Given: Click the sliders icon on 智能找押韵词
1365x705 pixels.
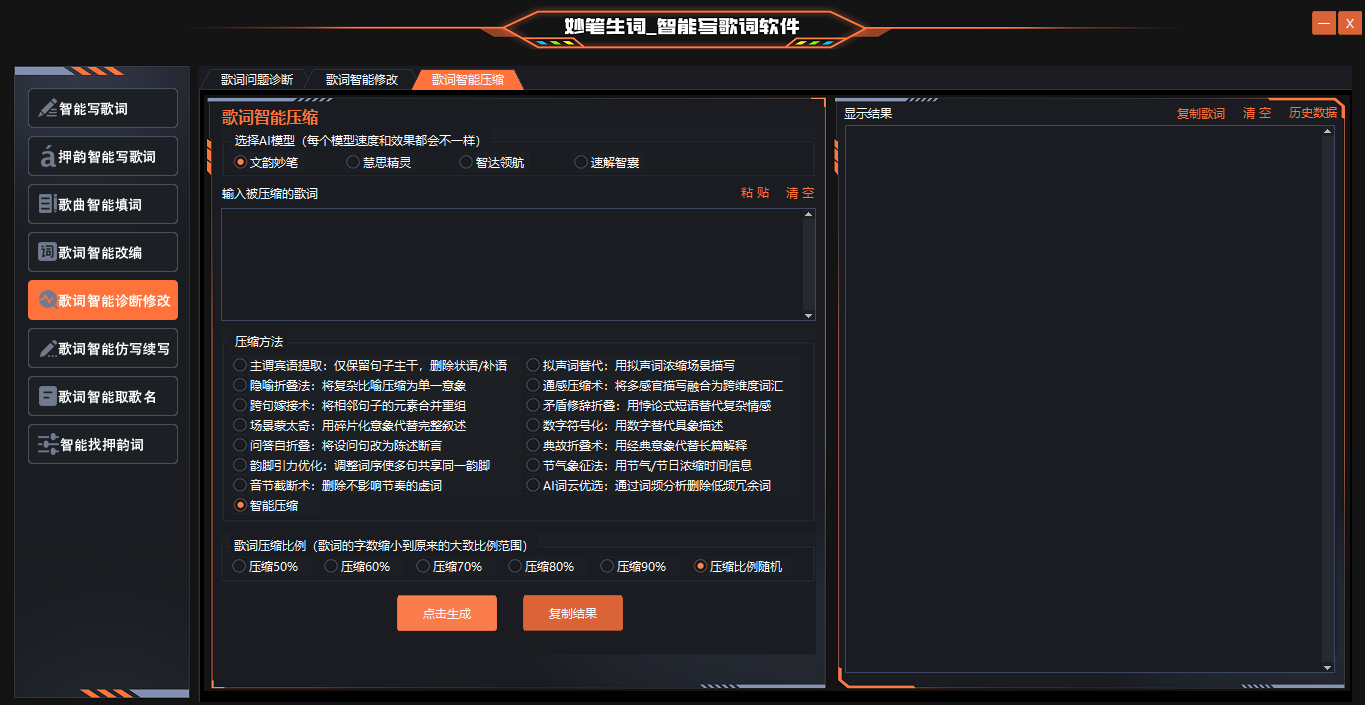Looking at the screenshot, I should [x=47, y=444].
